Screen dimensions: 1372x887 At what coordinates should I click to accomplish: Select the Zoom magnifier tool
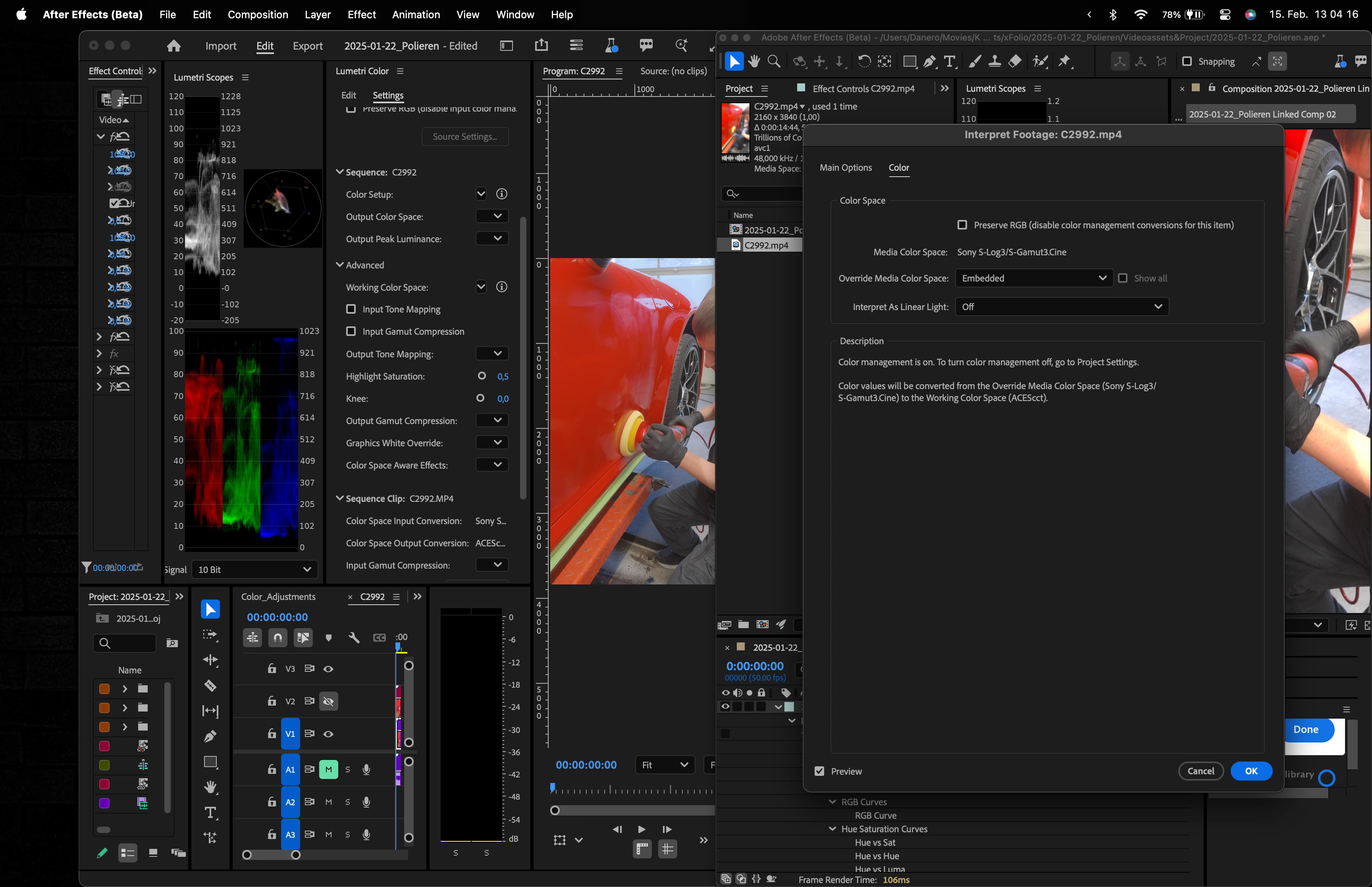point(774,61)
